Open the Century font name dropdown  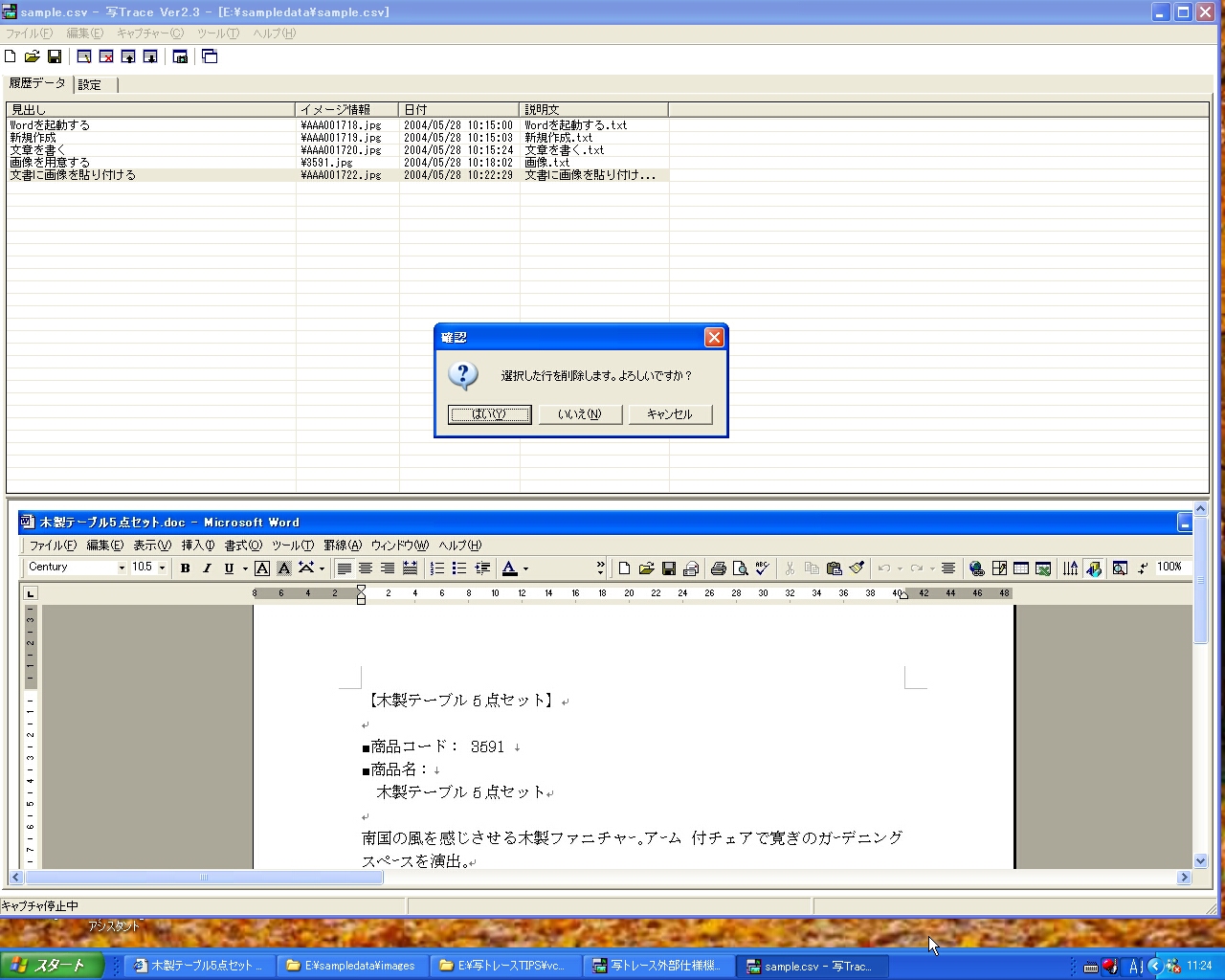[122, 568]
